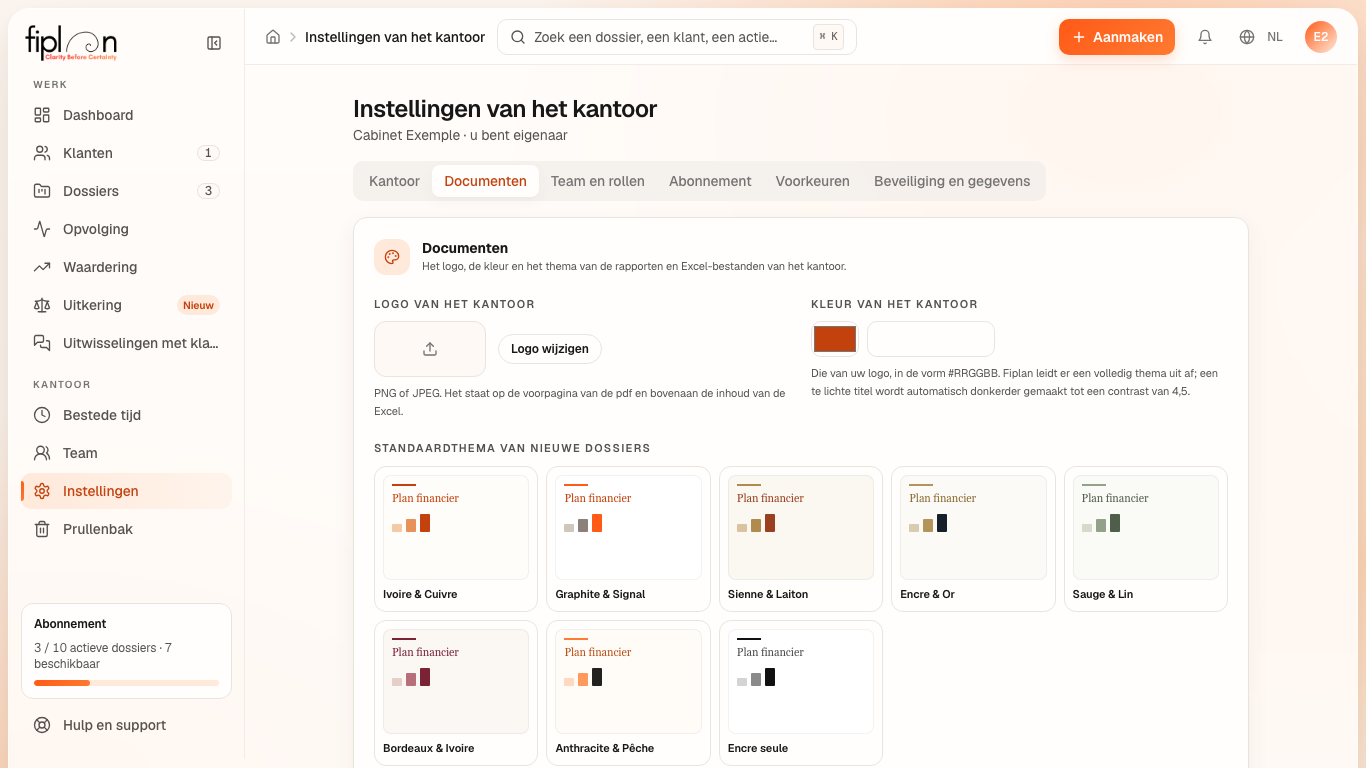The width and height of the screenshot is (1366, 768).
Task: Click the hex color input field
Action: pos(931,339)
